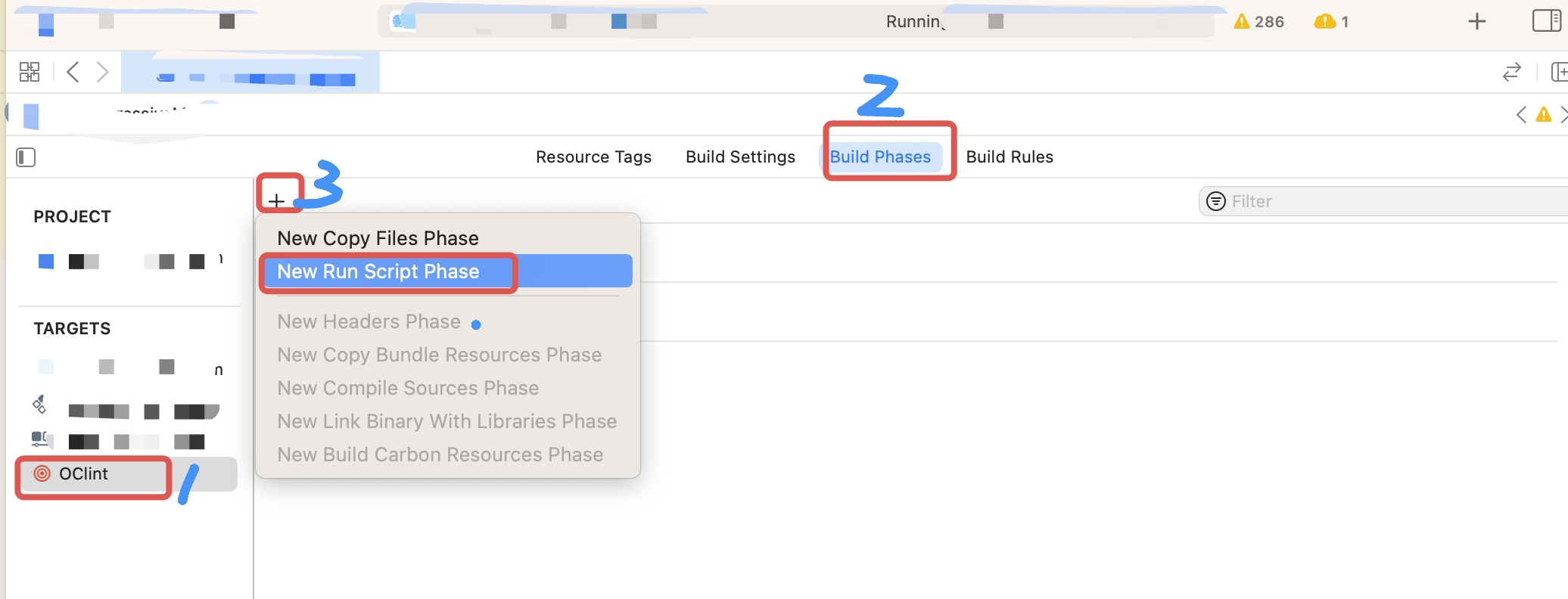Click the swap arrows review icon

point(1511,72)
